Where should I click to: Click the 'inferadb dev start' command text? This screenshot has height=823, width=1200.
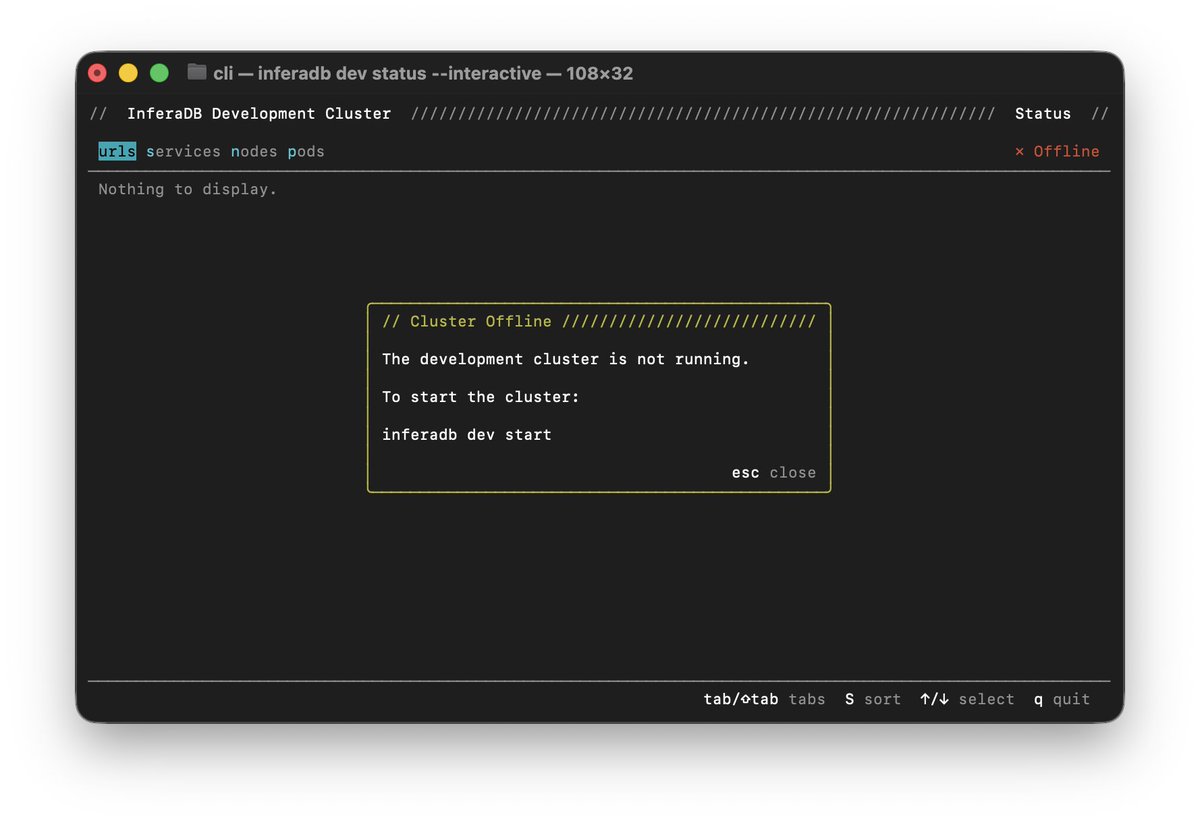tap(467, 434)
